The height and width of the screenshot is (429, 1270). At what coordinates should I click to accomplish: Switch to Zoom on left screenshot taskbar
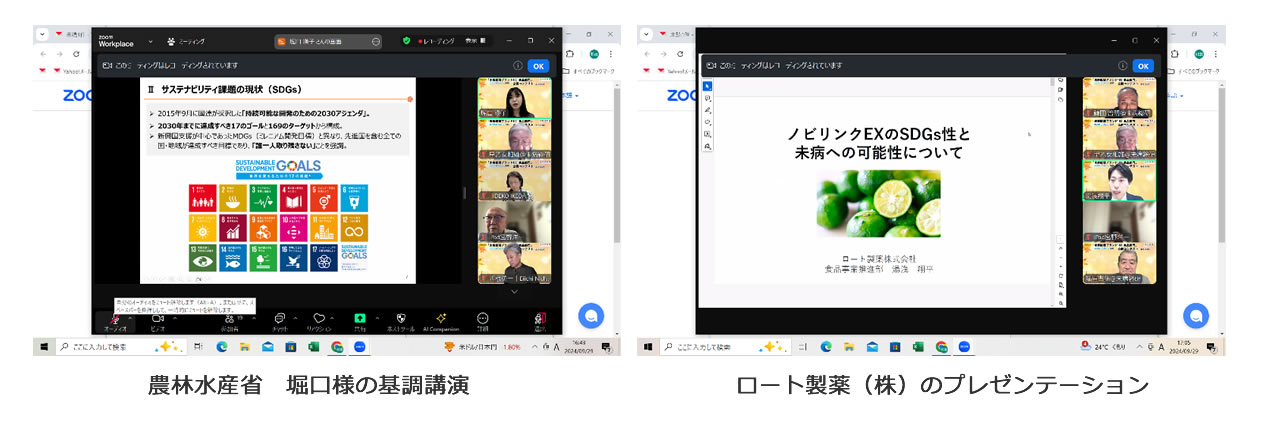[x=360, y=347]
